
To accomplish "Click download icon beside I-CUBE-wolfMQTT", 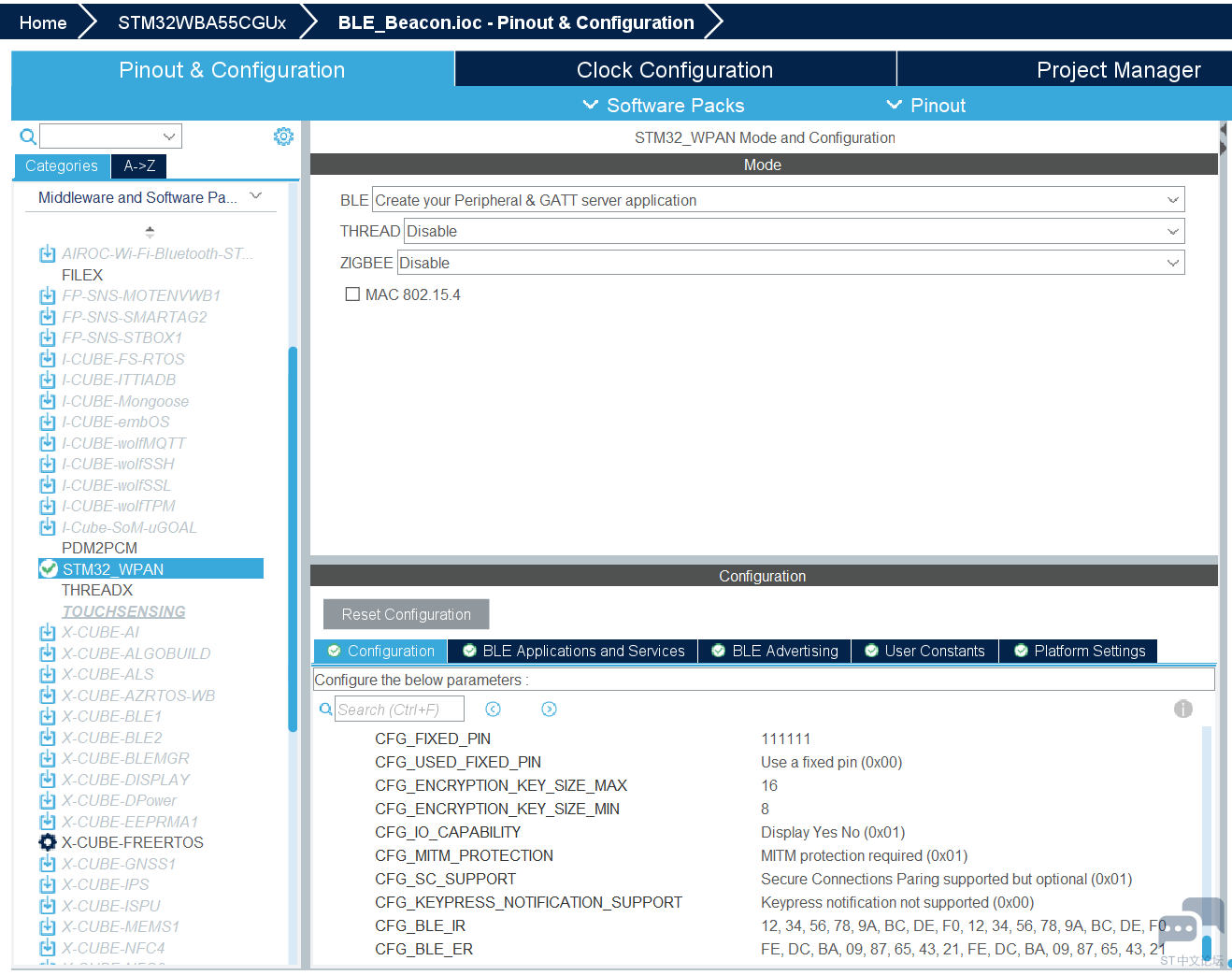I will click(48, 443).
